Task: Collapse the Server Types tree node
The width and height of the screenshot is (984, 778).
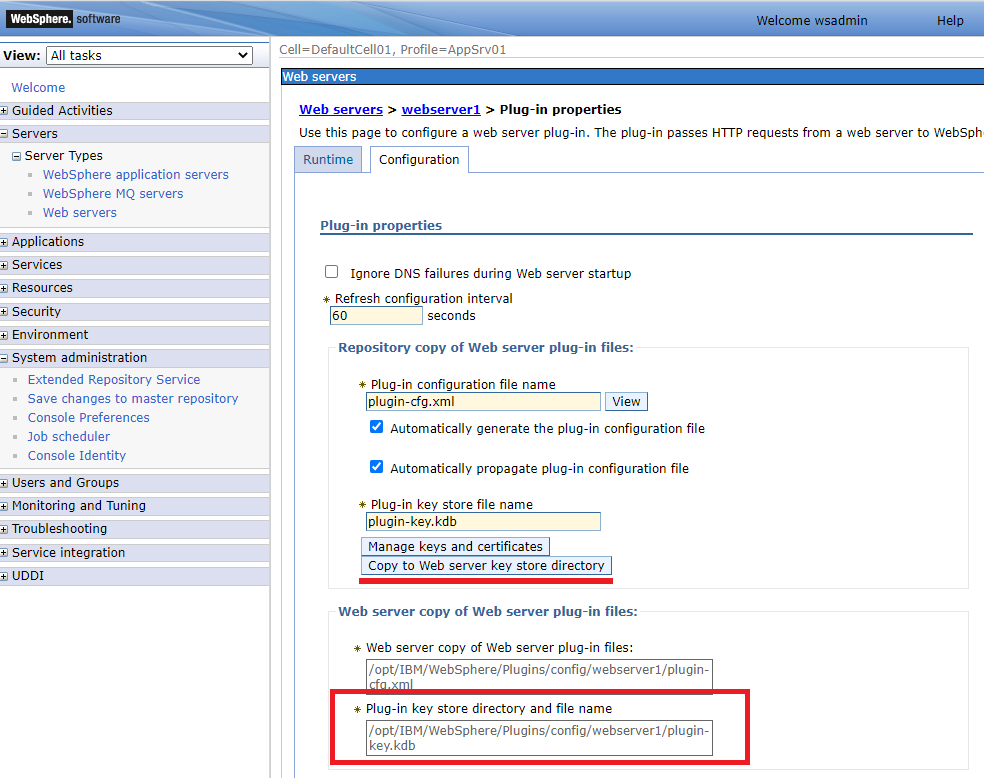Action: click(x=16, y=156)
